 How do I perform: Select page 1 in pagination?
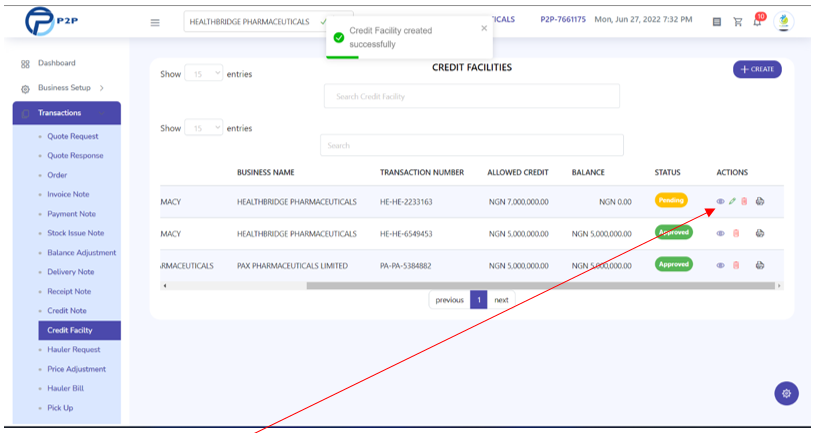(479, 300)
